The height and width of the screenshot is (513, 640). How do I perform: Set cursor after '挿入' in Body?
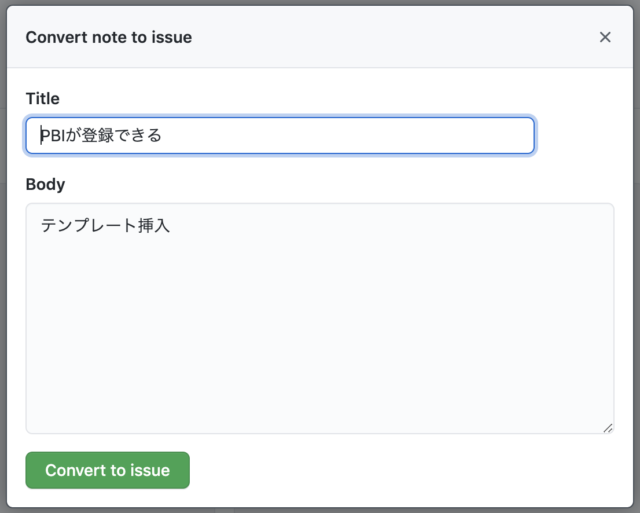[x=171, y=225]
